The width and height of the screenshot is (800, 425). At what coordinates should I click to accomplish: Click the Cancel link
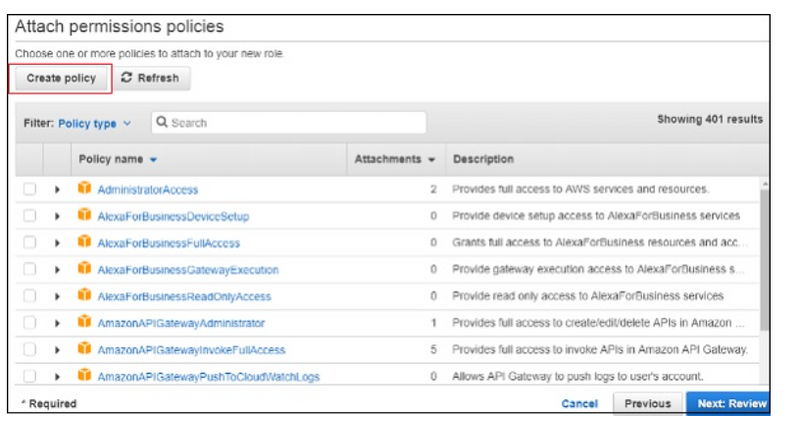pos(580,404)
